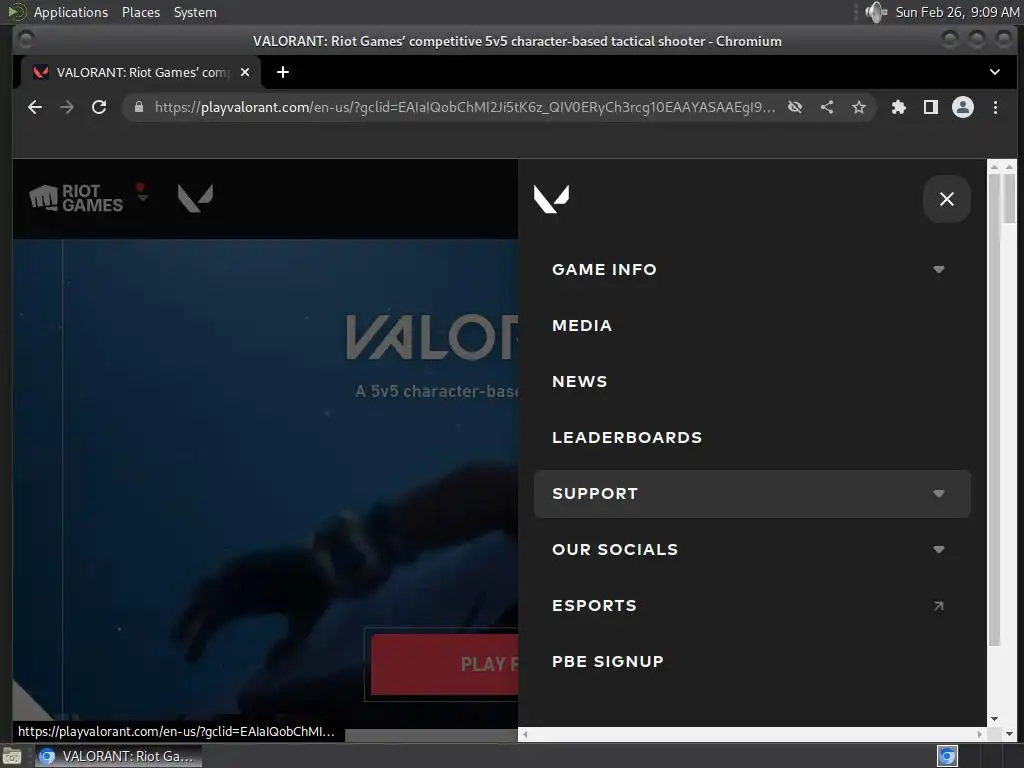Click the Game Info dropdown arrow
This screenshot has height=768, width=1024.
(938, 270)
